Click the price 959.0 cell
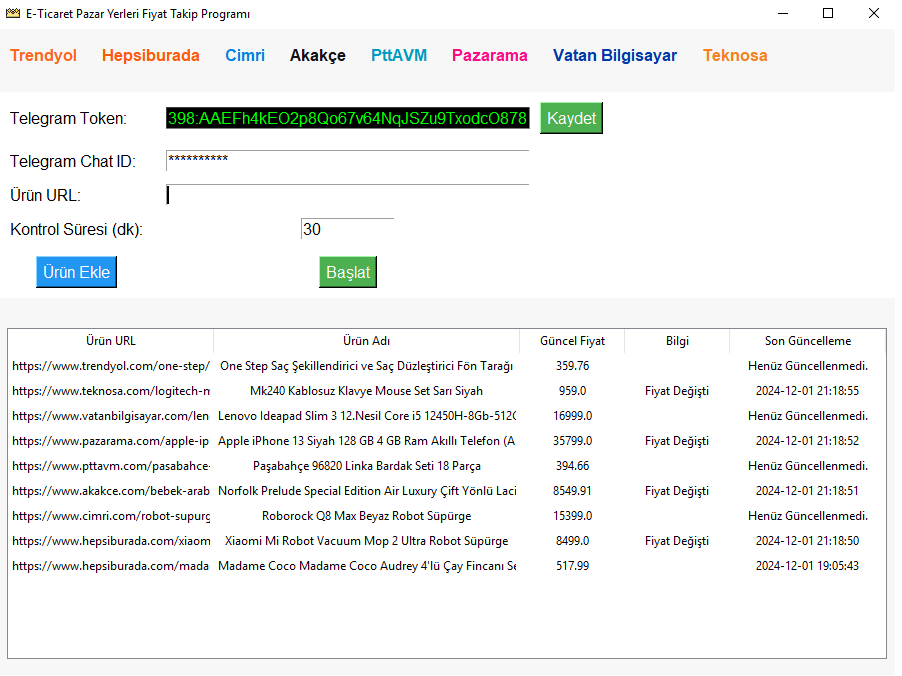The image size is (902, 676). pos(572,391)
